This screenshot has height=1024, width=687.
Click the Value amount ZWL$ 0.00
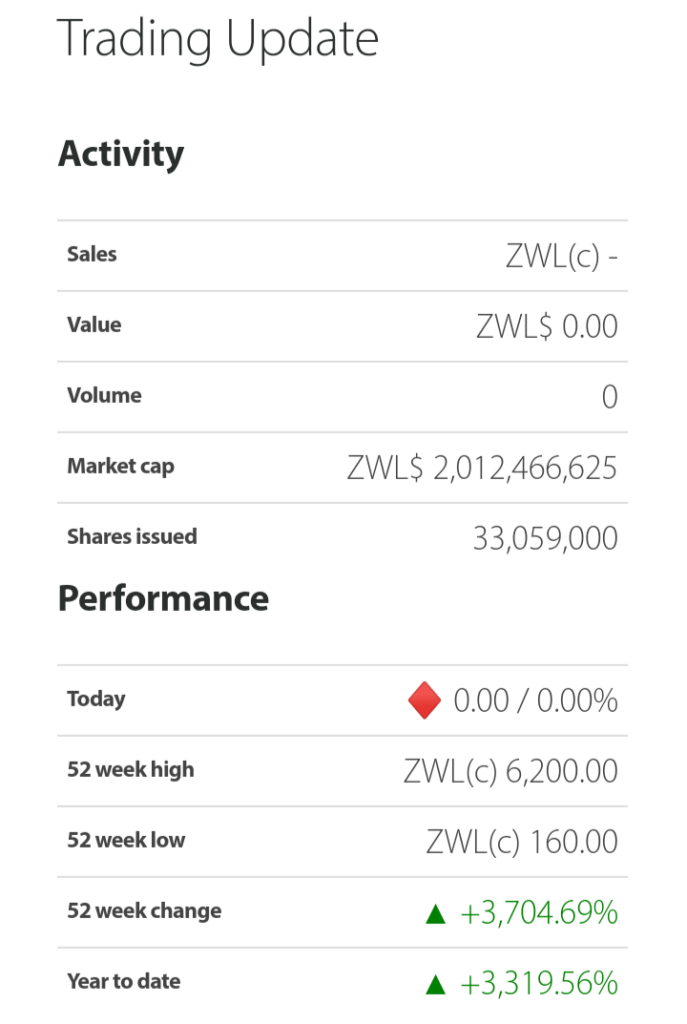coord(547,326)
